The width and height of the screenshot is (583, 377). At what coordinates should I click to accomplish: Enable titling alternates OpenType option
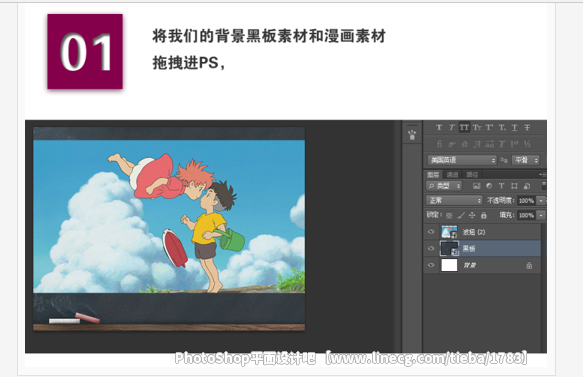(x=502, y=144)
